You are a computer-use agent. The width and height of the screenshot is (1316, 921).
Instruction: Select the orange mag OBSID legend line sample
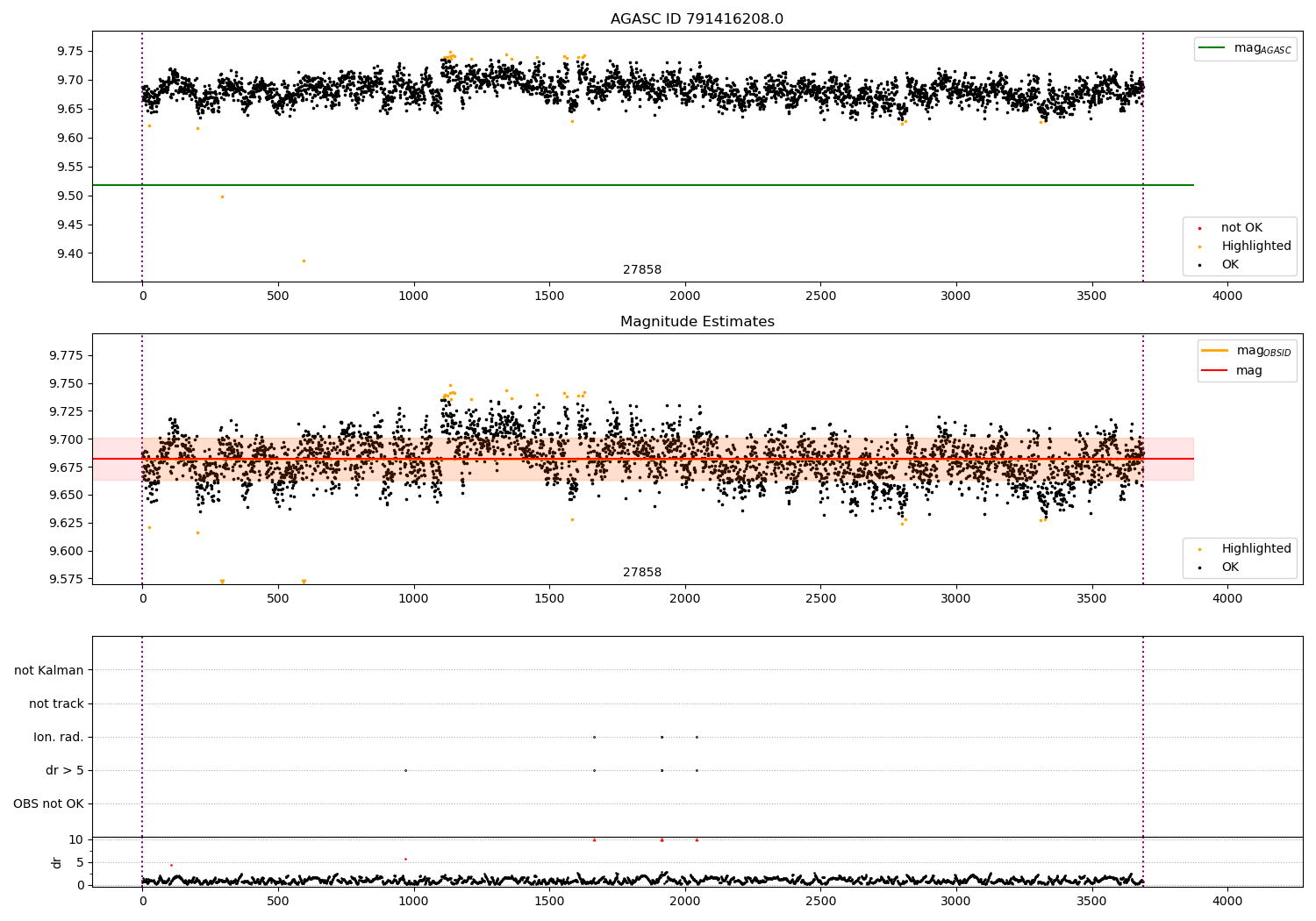[1215, 351]
